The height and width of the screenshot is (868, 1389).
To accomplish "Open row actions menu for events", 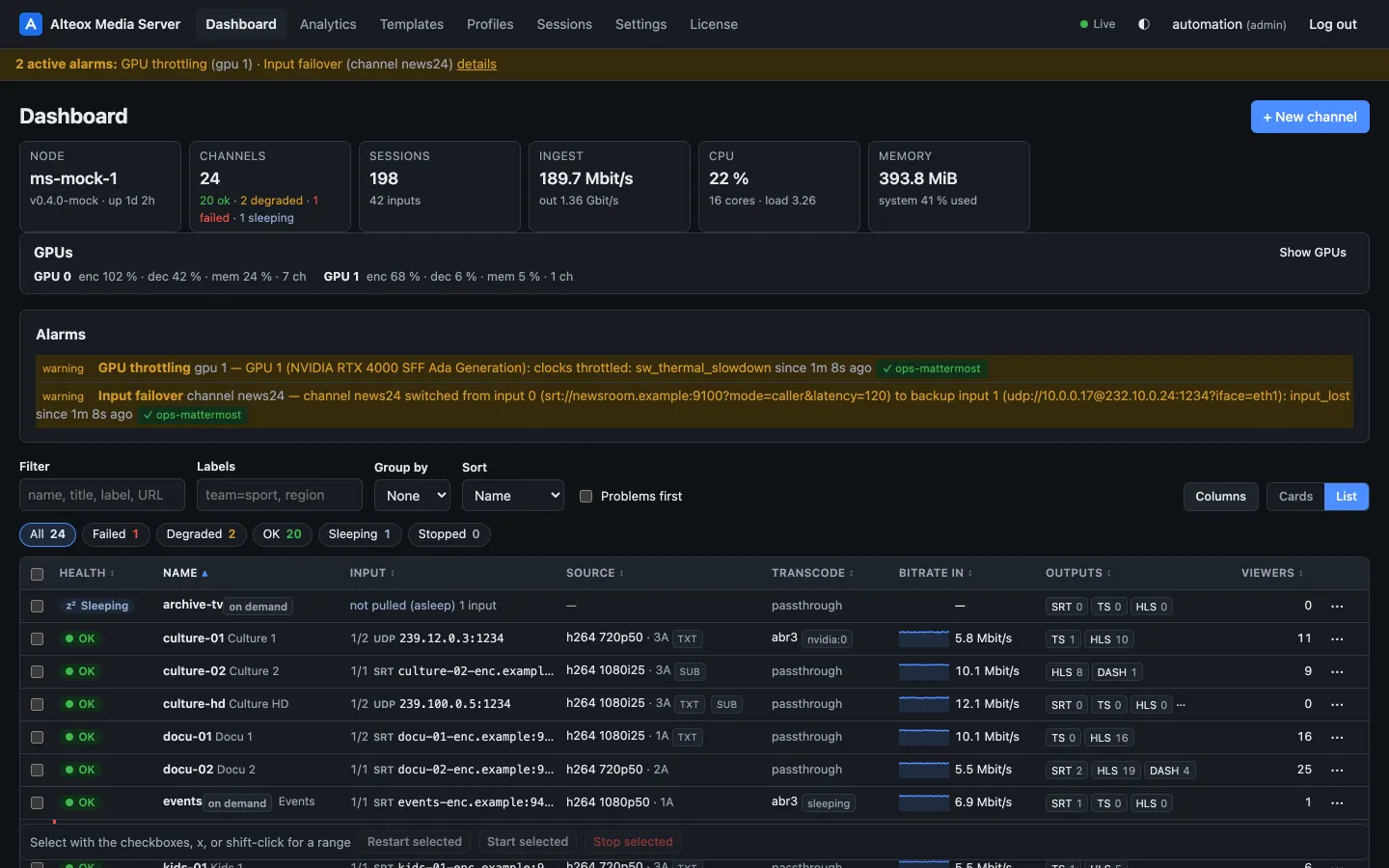I will point(1337,803).
